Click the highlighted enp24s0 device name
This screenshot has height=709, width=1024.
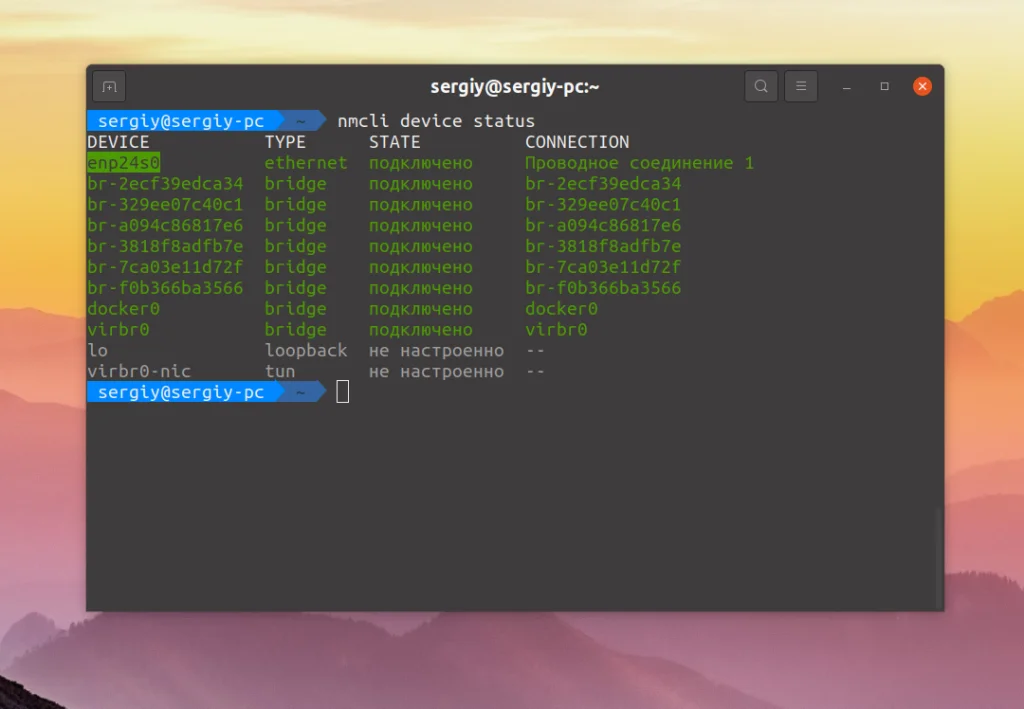(x=122, y=162)
